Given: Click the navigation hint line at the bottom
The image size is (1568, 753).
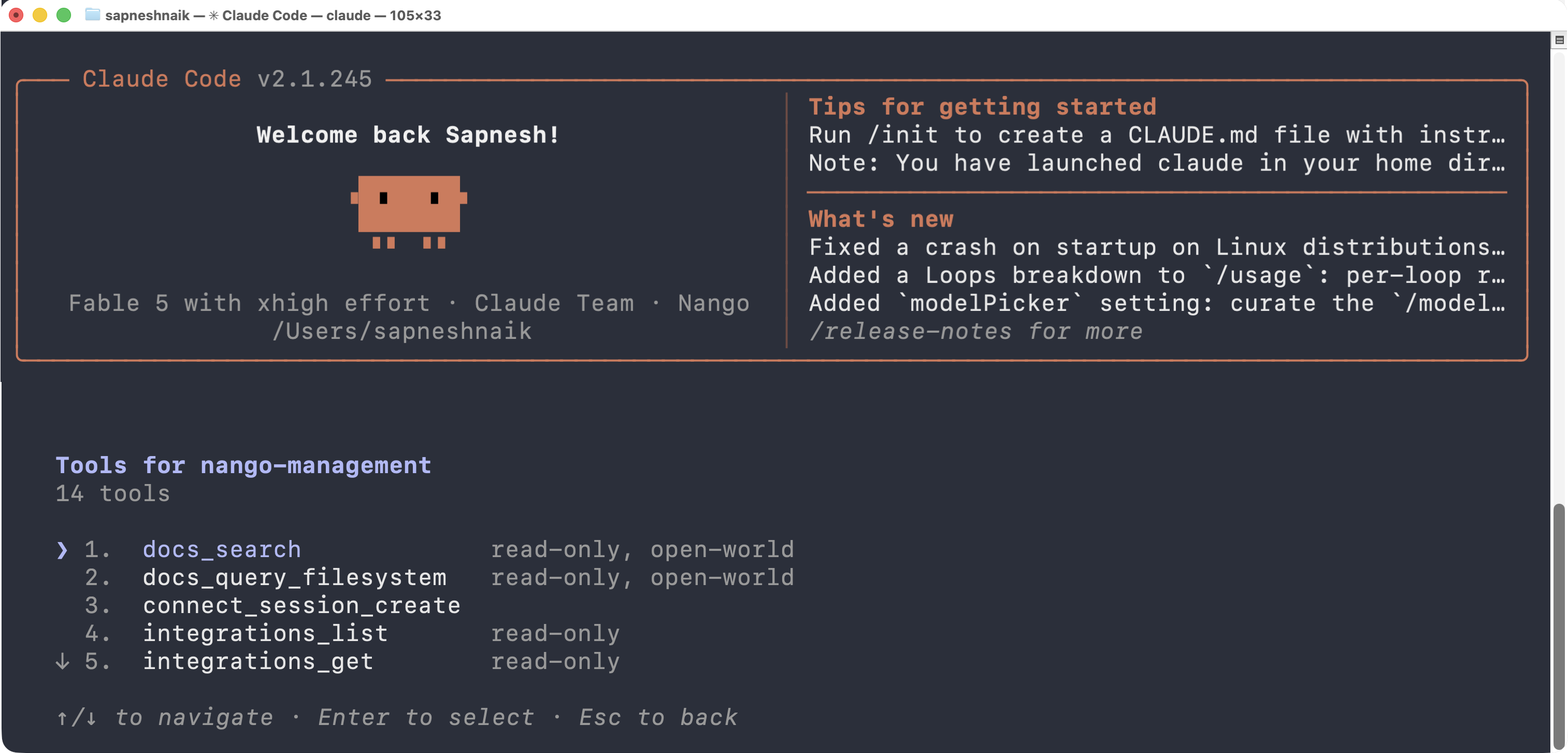Looking at the screenshot, I should click(397, 718).
